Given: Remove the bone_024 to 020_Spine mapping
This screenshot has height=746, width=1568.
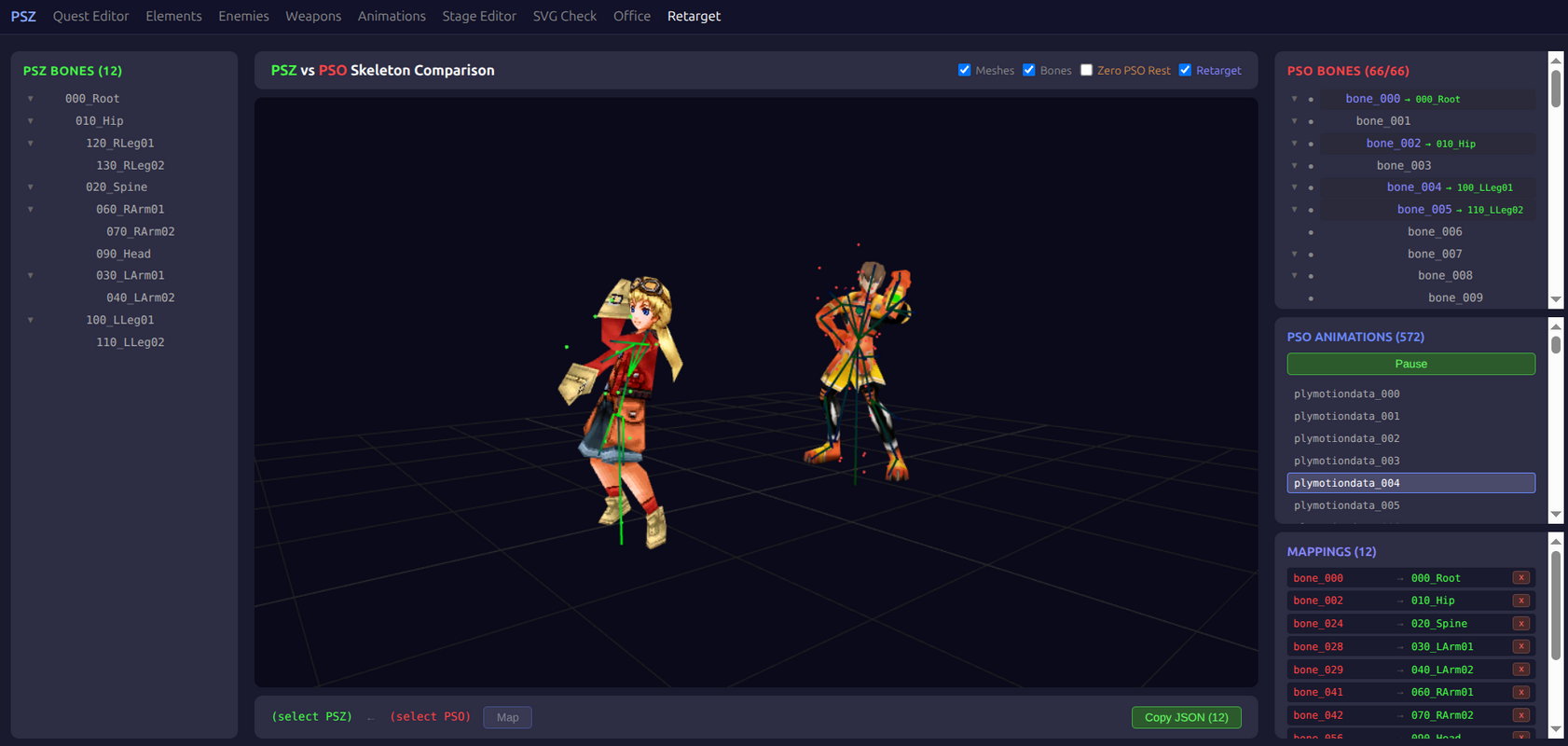Looking at the screenshot, I should pyautogui.click(x=1520, y=624).
